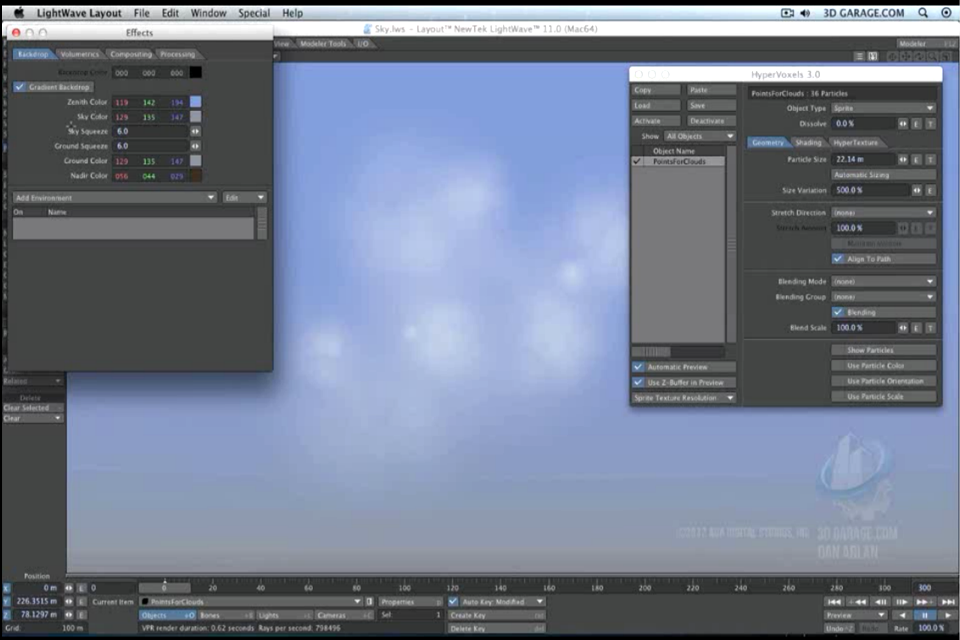960x640 pixels.
Task: Toggle Show Particles option
Action: [x=883, y=350]
